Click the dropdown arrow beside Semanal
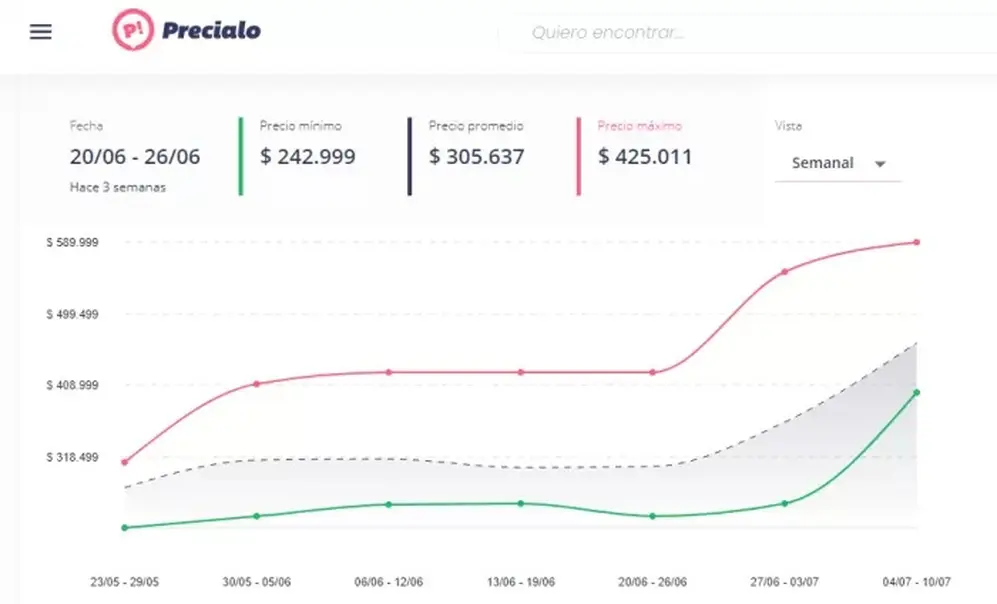Viewport: 997px width, 604px height. coord(880,164)
